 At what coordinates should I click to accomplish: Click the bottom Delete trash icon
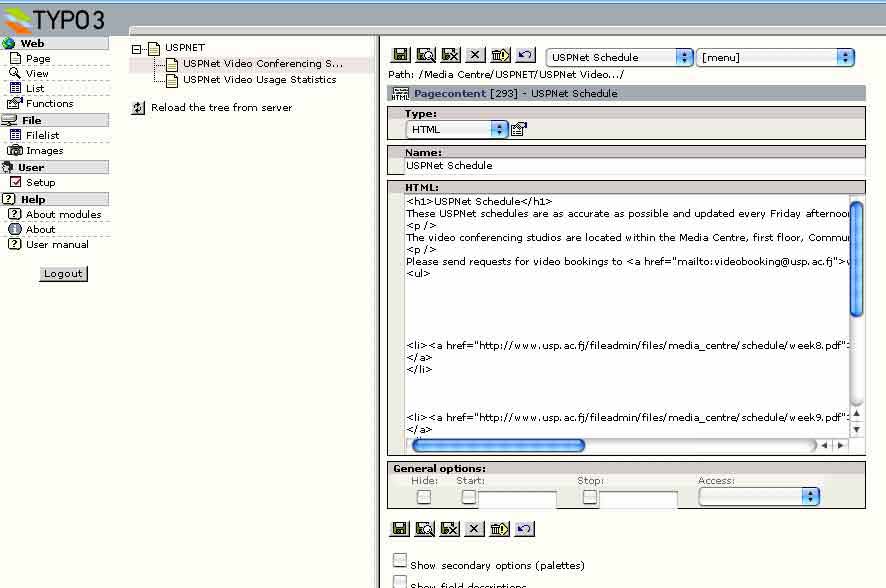(x=499, y=529)
